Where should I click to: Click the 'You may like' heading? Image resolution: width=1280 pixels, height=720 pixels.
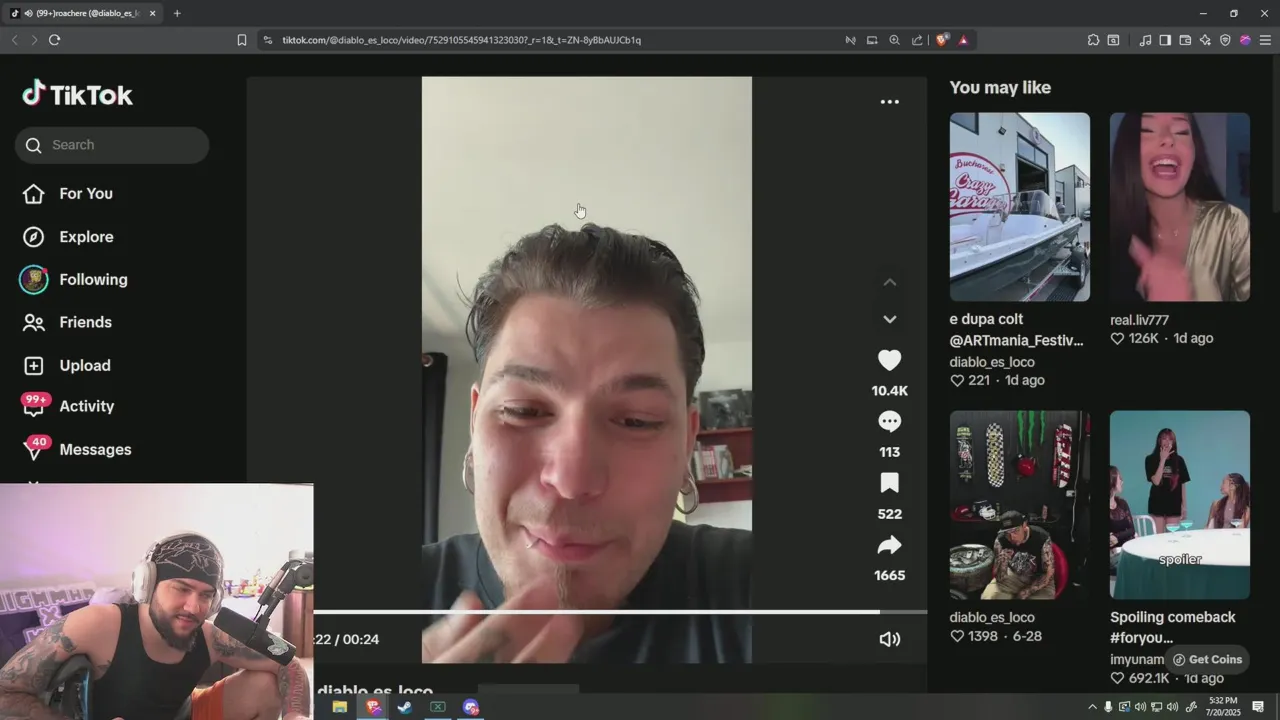pyautogui.click(x=1000, y=88)
